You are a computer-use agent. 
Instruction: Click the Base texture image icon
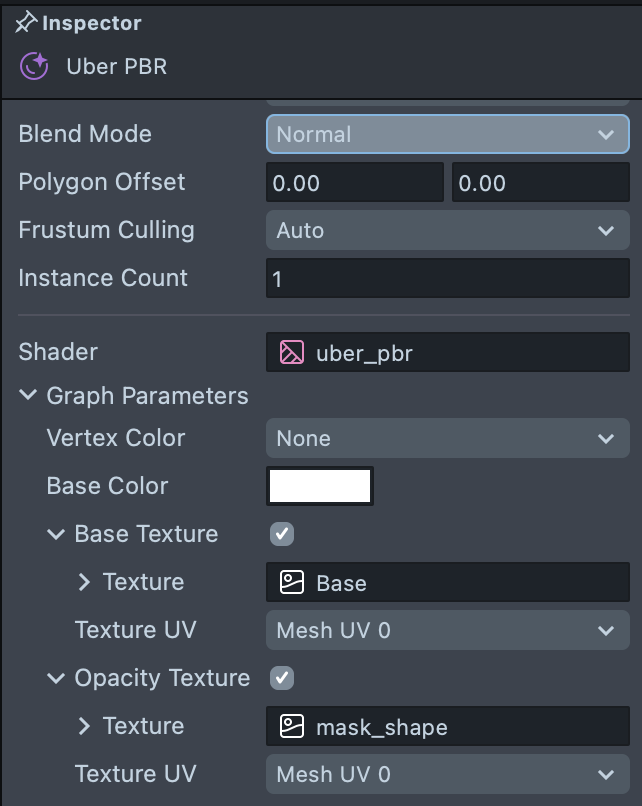[x=292, y=582]
